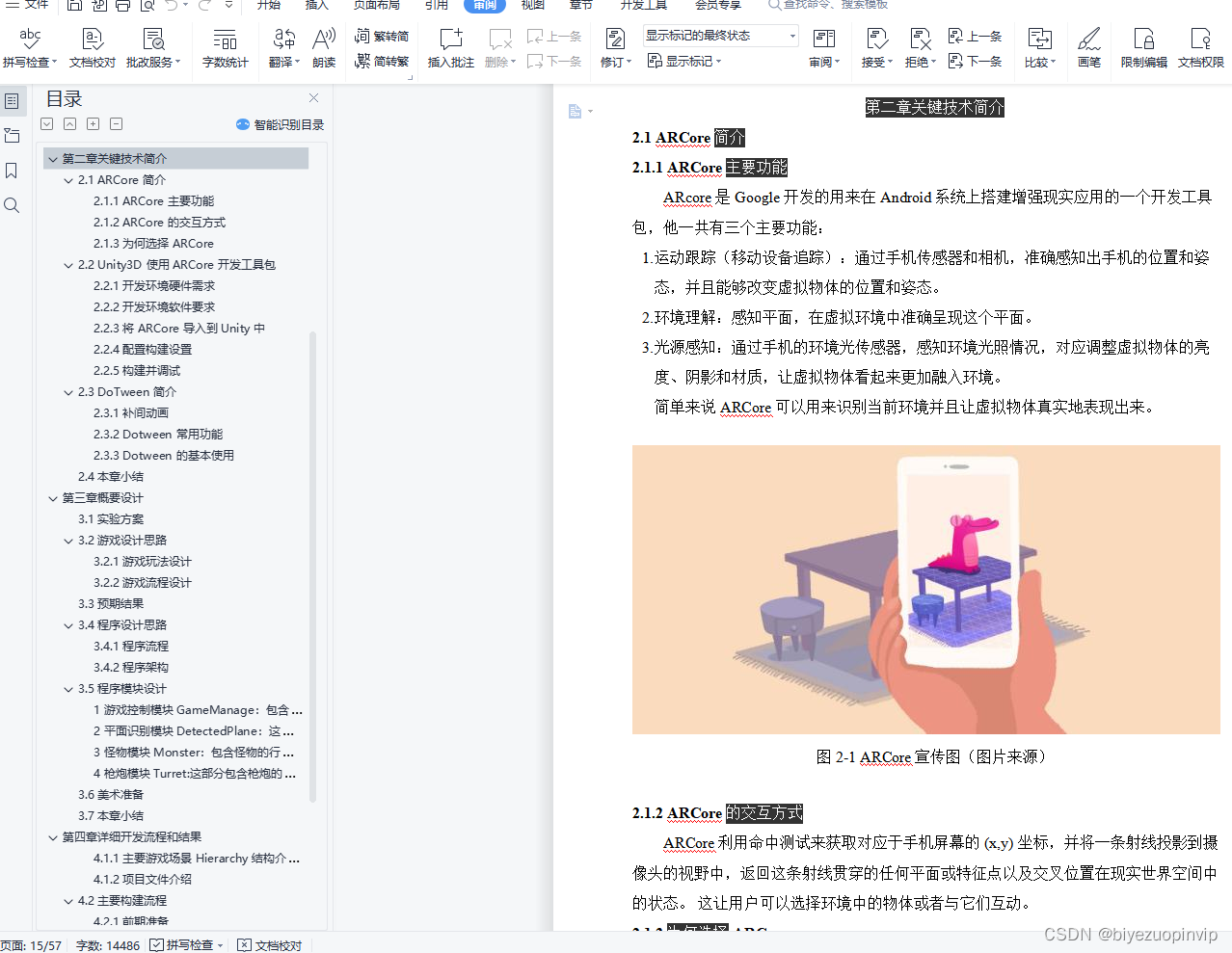Viewport: 1232px width, 953px height.
Task: Click the 接受 accept change icon
Action: pyautogui.click(x=876, y=46)
